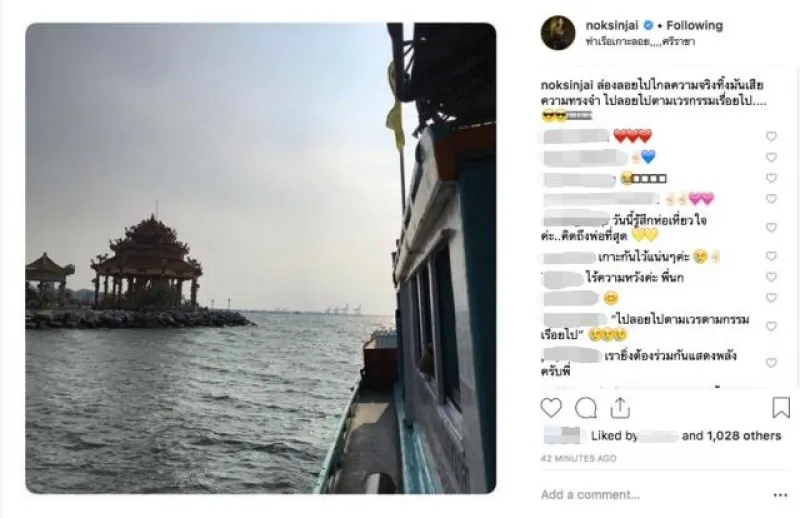The width and height of the screenshot is (800, 518).
Task: Like the comment with yellow hearts
Action: point(771,227)
